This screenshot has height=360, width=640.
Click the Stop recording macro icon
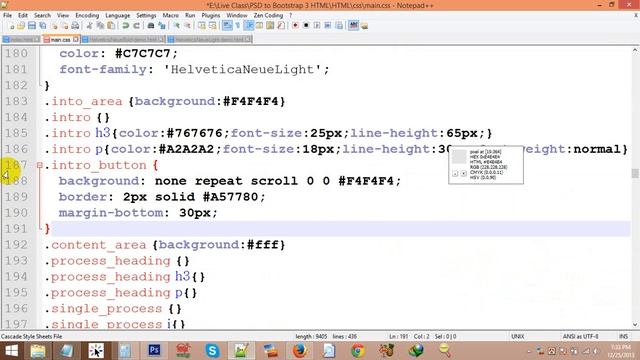(306, 26)
